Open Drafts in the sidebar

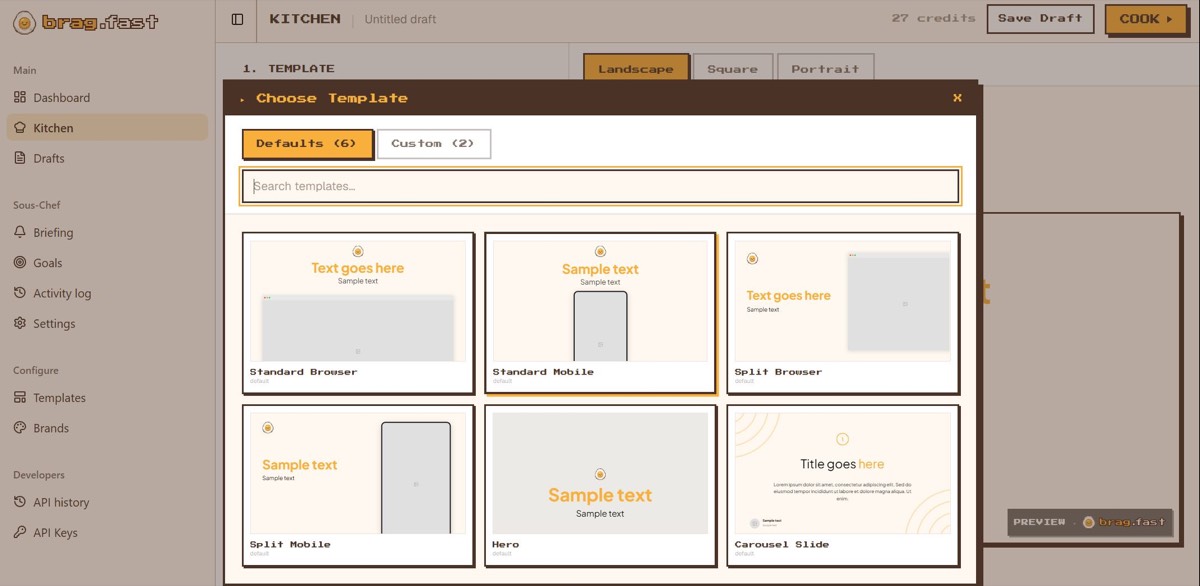107,158
